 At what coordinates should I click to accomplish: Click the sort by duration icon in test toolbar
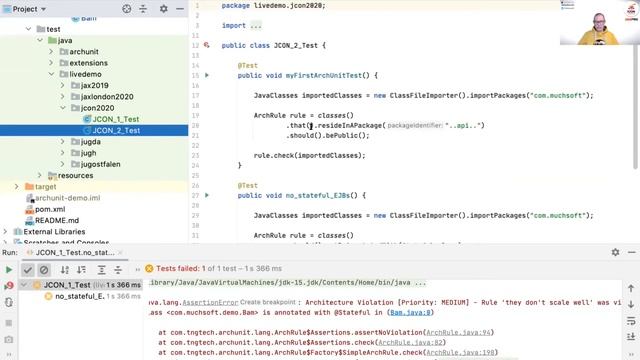pyautogui.click(x=82, y=270)
